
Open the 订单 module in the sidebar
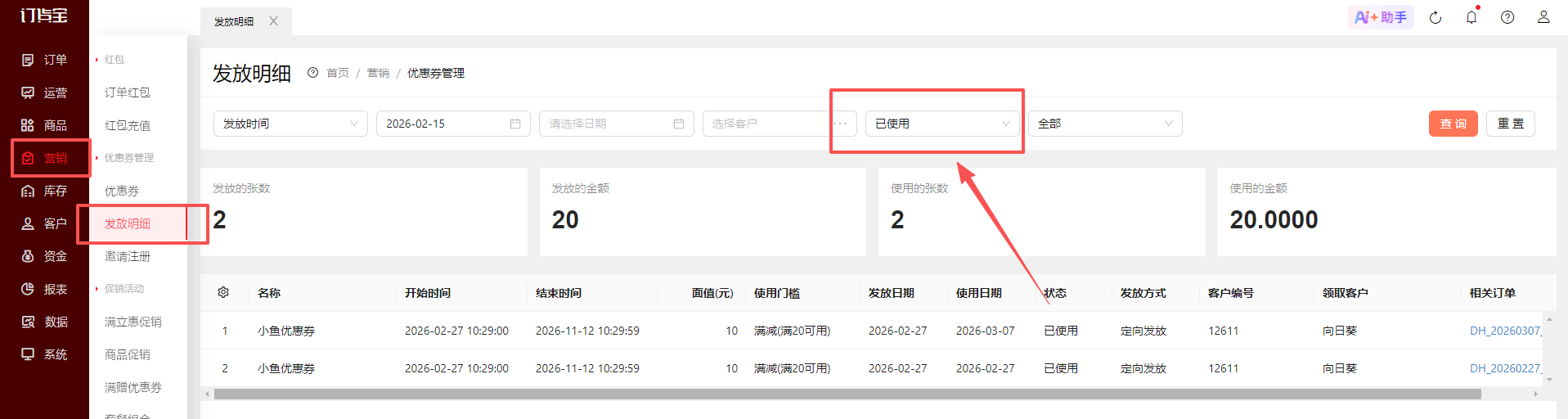tap(44, 60)
